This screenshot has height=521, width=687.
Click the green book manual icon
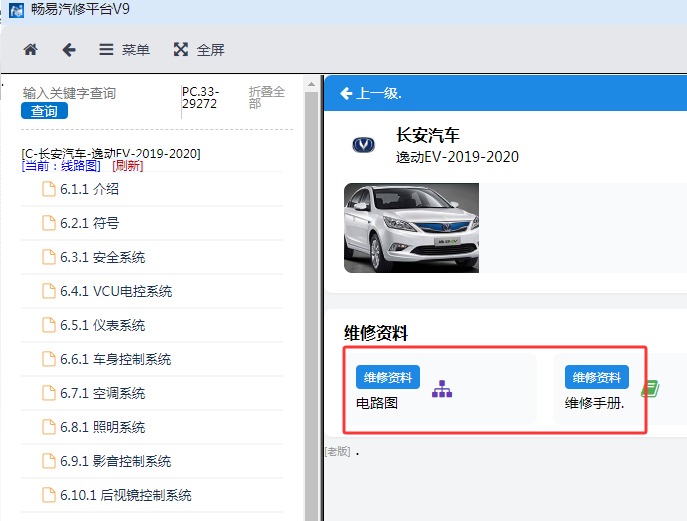[650, 389]
